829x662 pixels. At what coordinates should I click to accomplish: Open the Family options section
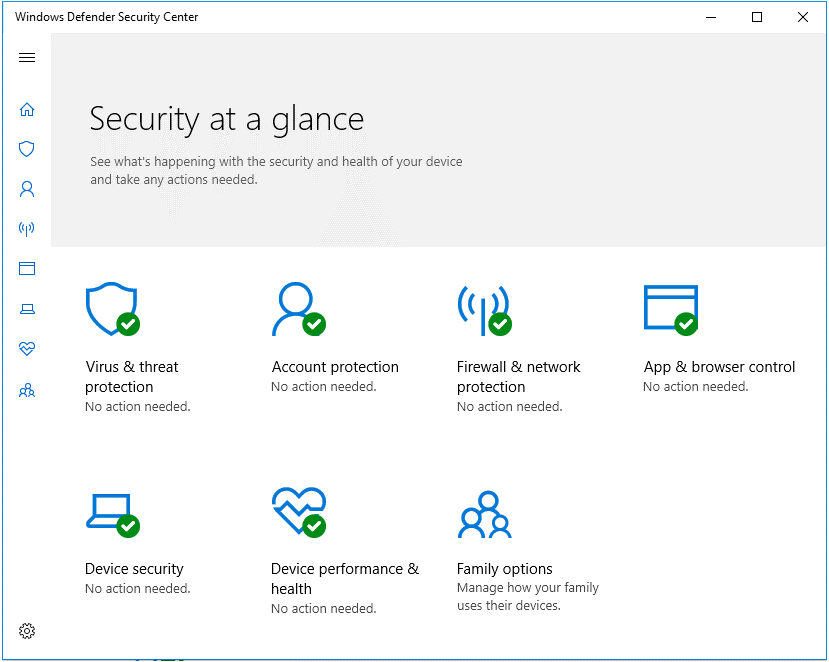click(503, 568)
